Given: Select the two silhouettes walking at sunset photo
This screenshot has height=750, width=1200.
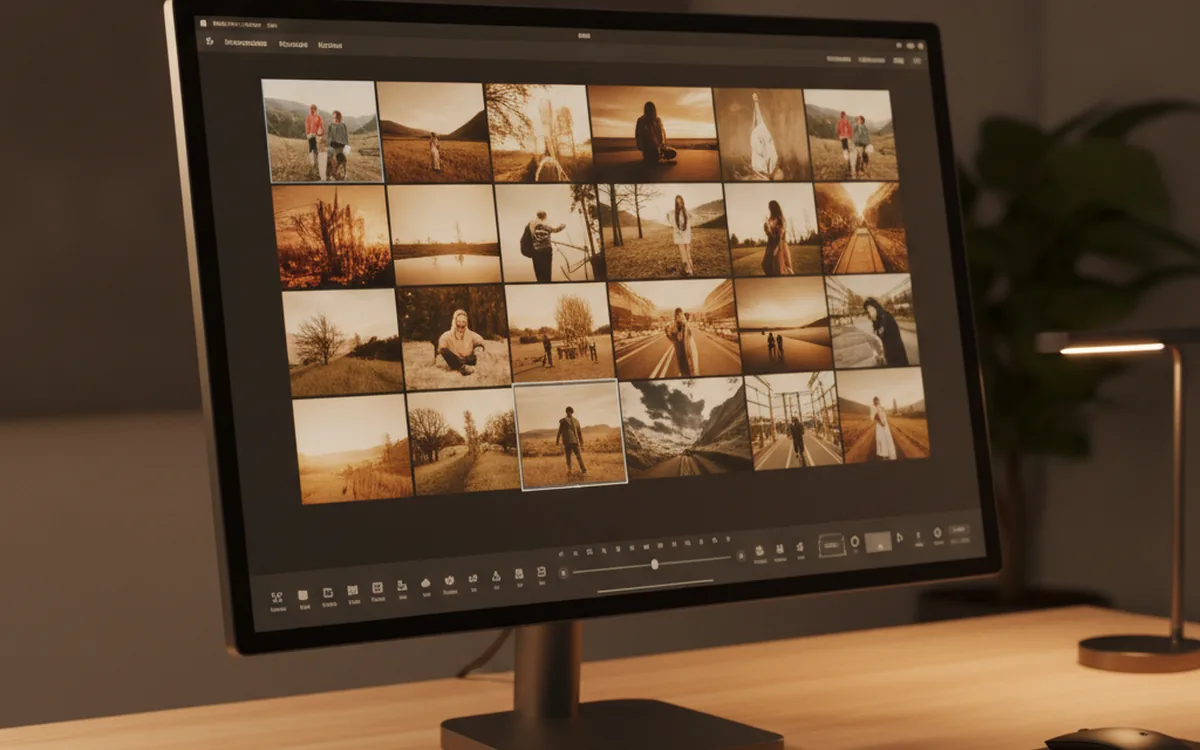Looking at the screenshot, I should [784, 325].
